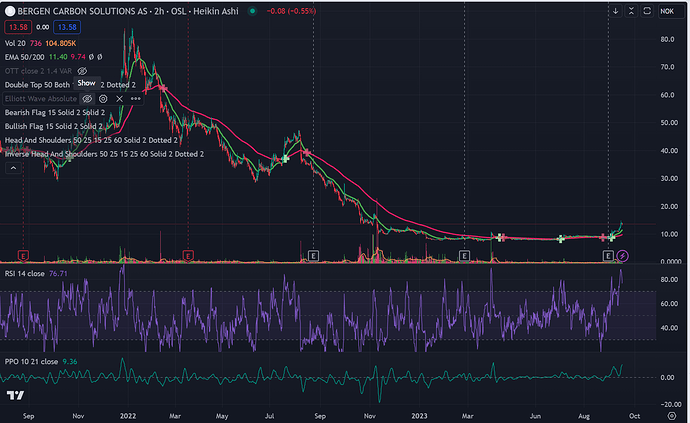Screen dimensions: 690x423
Task: Select the PPO 10 21 close indicator legend
Action: (x=31, y=362)
